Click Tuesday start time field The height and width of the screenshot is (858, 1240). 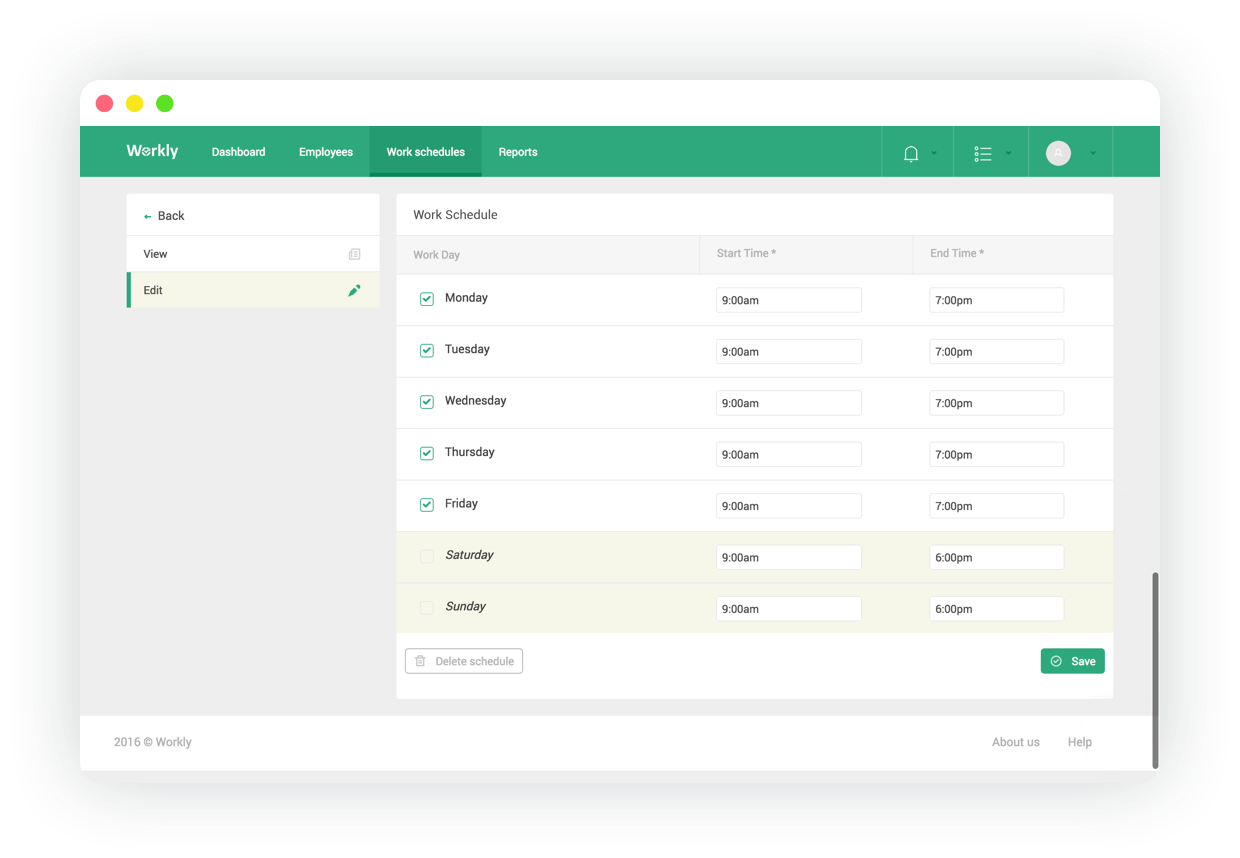(789, 351)
